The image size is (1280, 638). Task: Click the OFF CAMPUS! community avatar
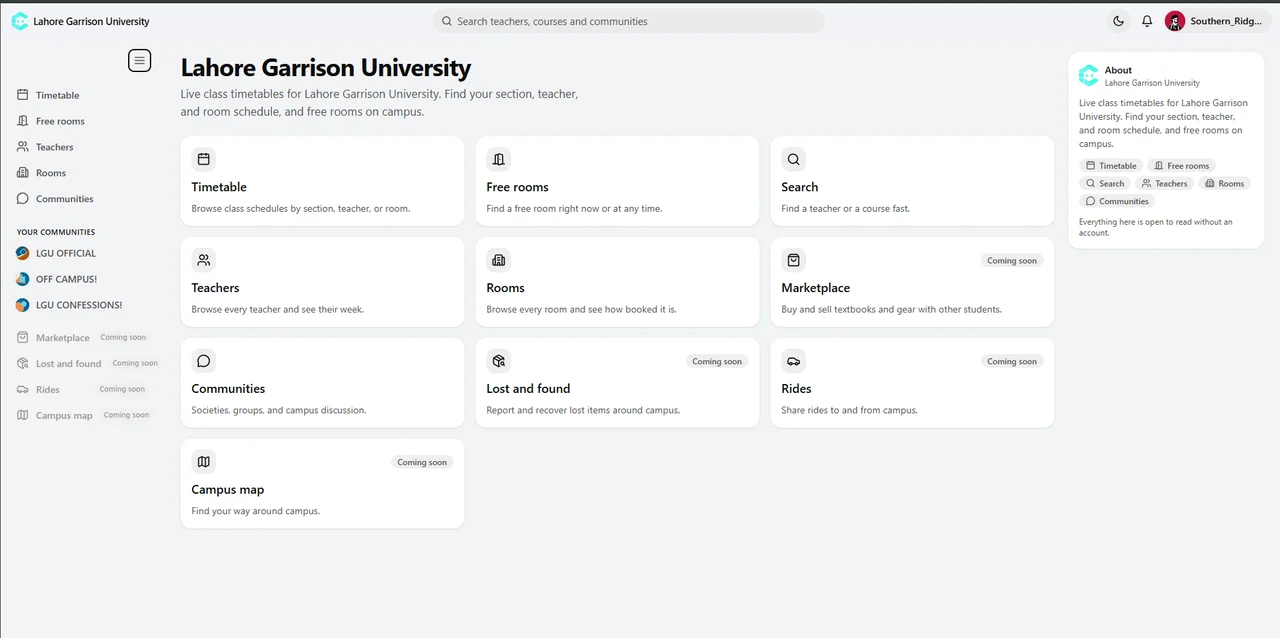(x=23, y=279)
